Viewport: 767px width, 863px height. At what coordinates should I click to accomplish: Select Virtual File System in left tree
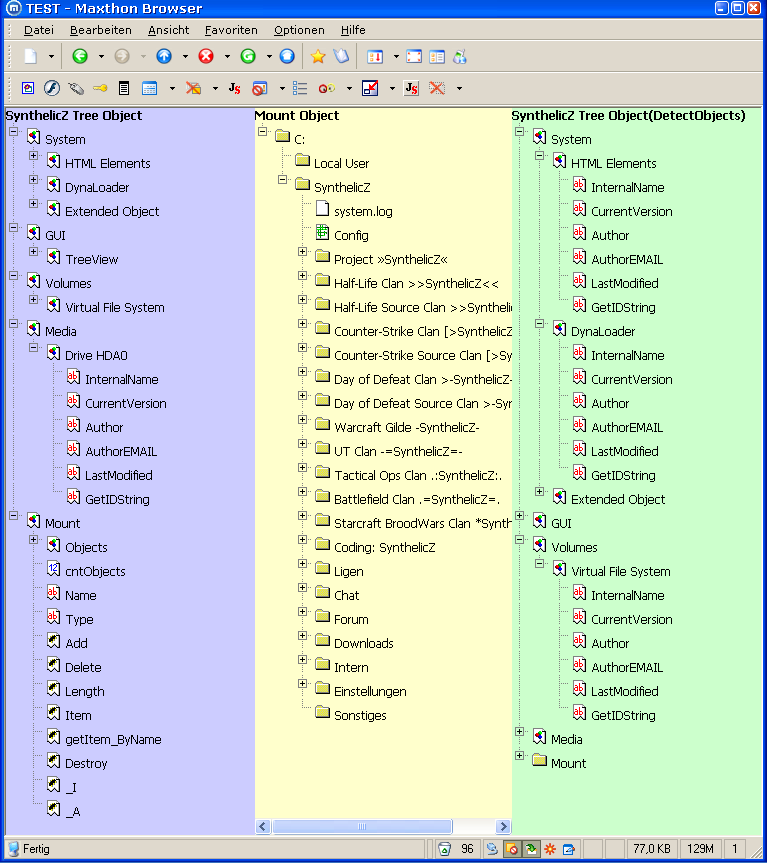[114, 308]
